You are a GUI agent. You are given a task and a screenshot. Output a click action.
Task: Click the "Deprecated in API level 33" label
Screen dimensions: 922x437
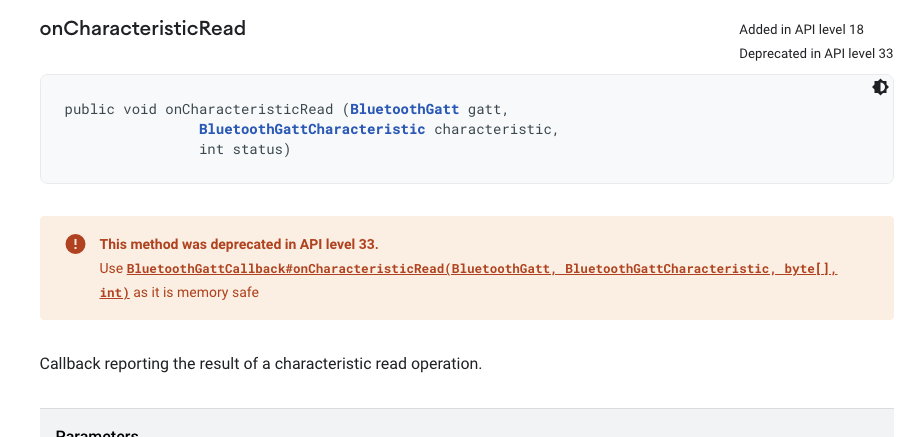tap(816, 54)
